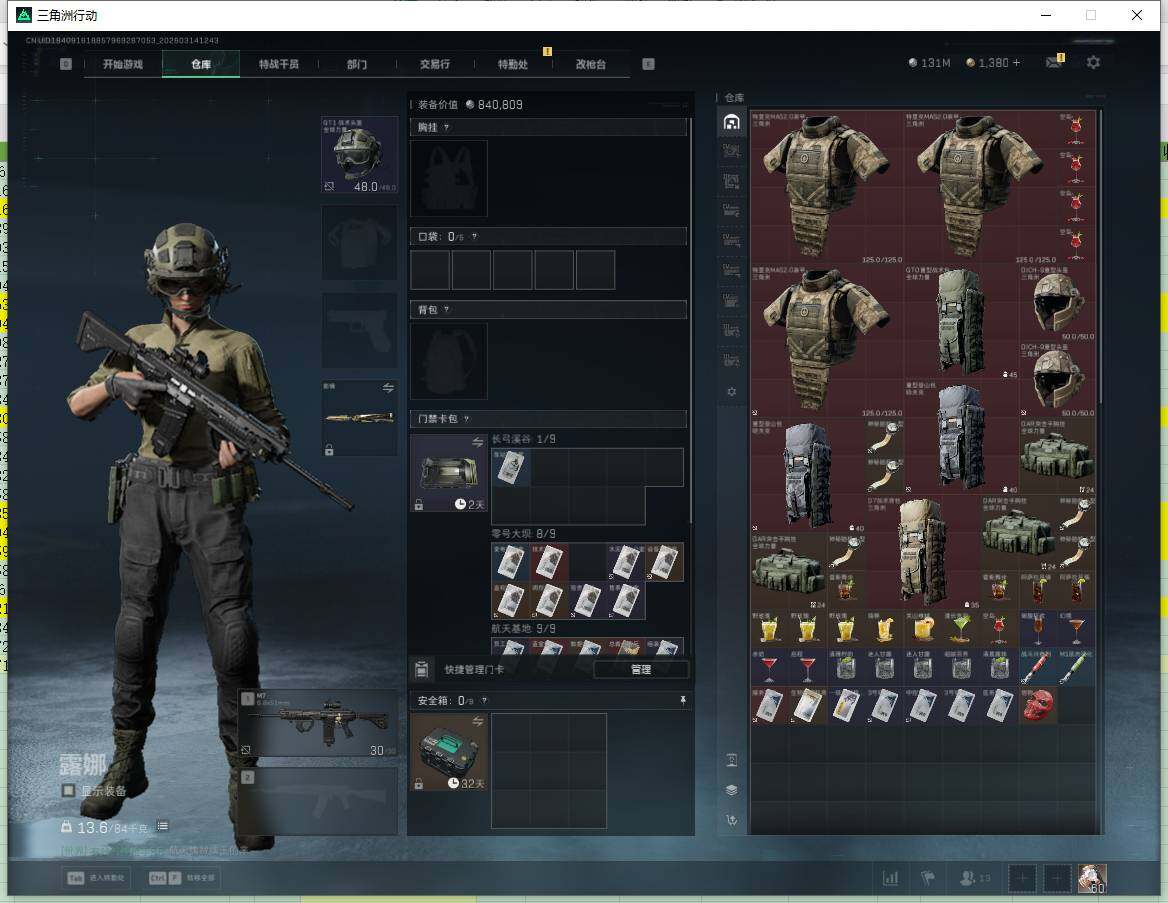Screen dimensions: 1168x903
Task: Select the GTO green heavy backpack
Action: tap(961, 320)
